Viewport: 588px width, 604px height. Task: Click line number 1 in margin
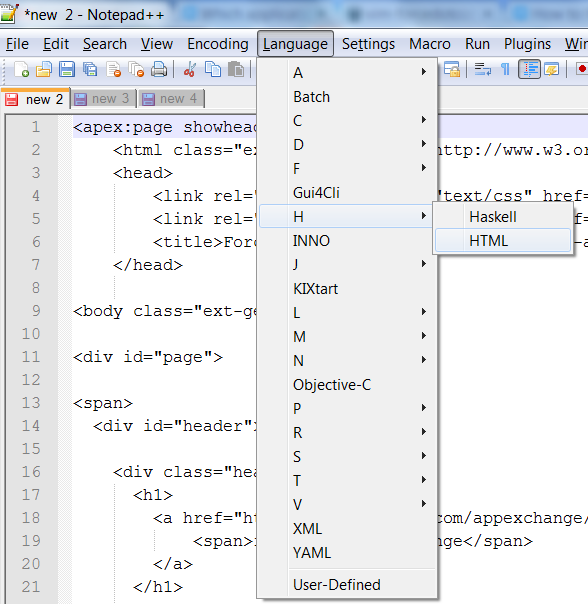pos(36,127)
